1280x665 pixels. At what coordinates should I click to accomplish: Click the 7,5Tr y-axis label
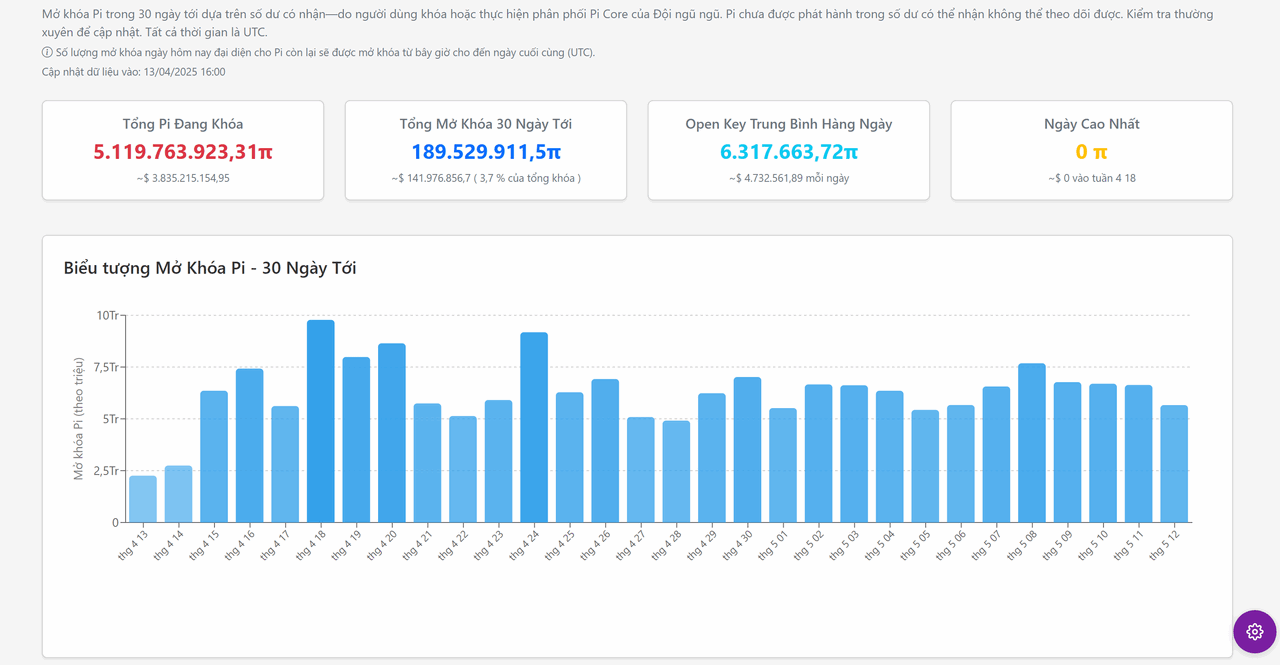click(x=105, y=367)
